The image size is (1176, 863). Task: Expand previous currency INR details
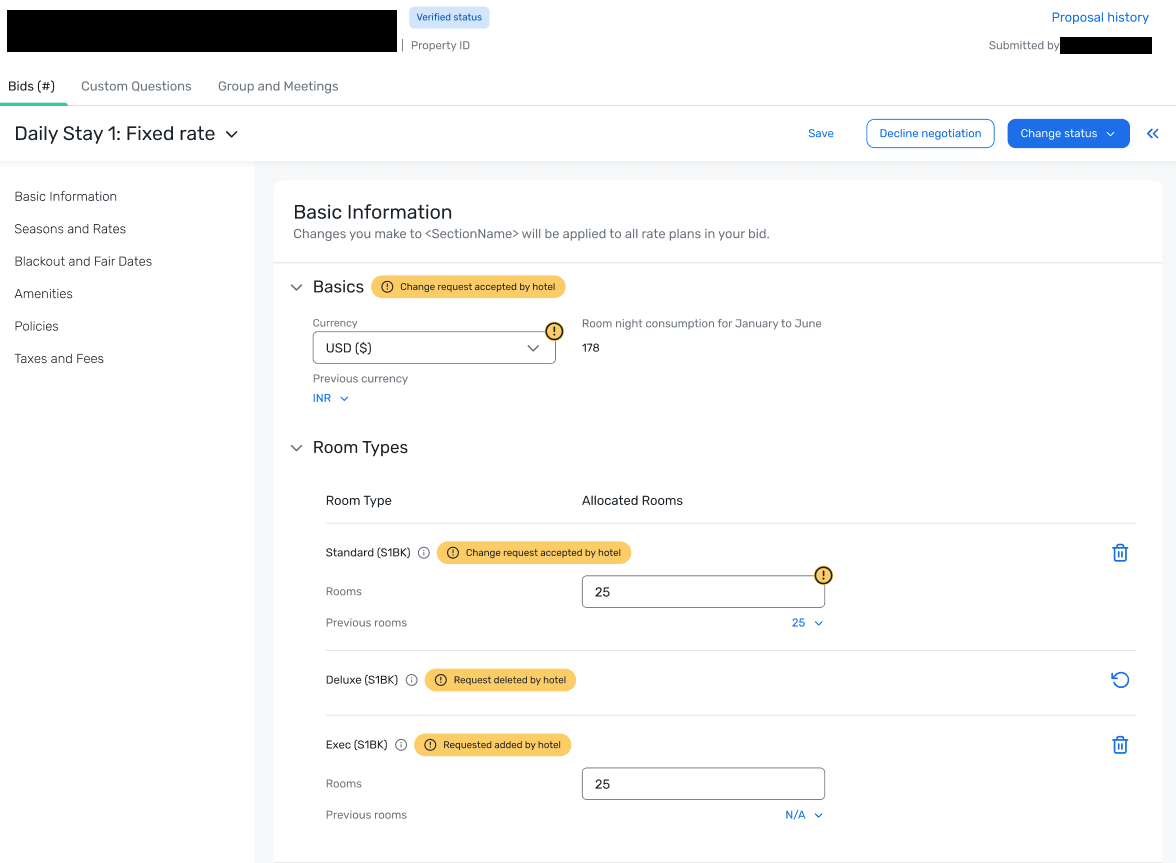click(331, 398)
